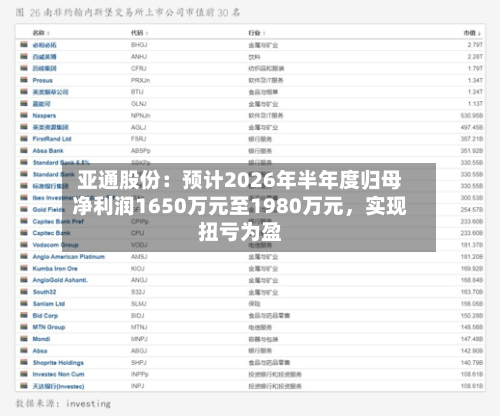
Task: Select the market cap value '2.79T'
Action: pos(475,45)
